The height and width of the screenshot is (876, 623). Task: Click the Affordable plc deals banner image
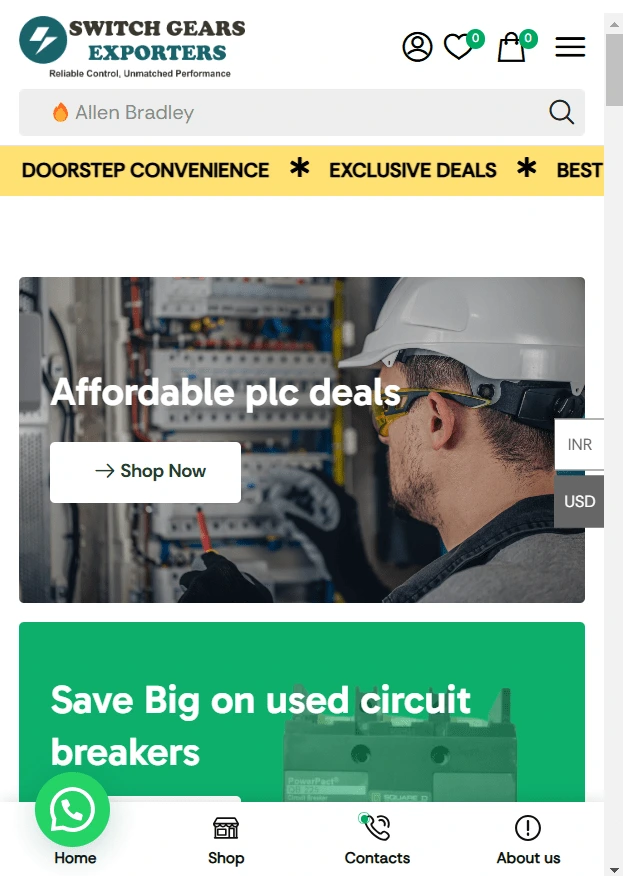pyautogui.click(x=302, y=440)
